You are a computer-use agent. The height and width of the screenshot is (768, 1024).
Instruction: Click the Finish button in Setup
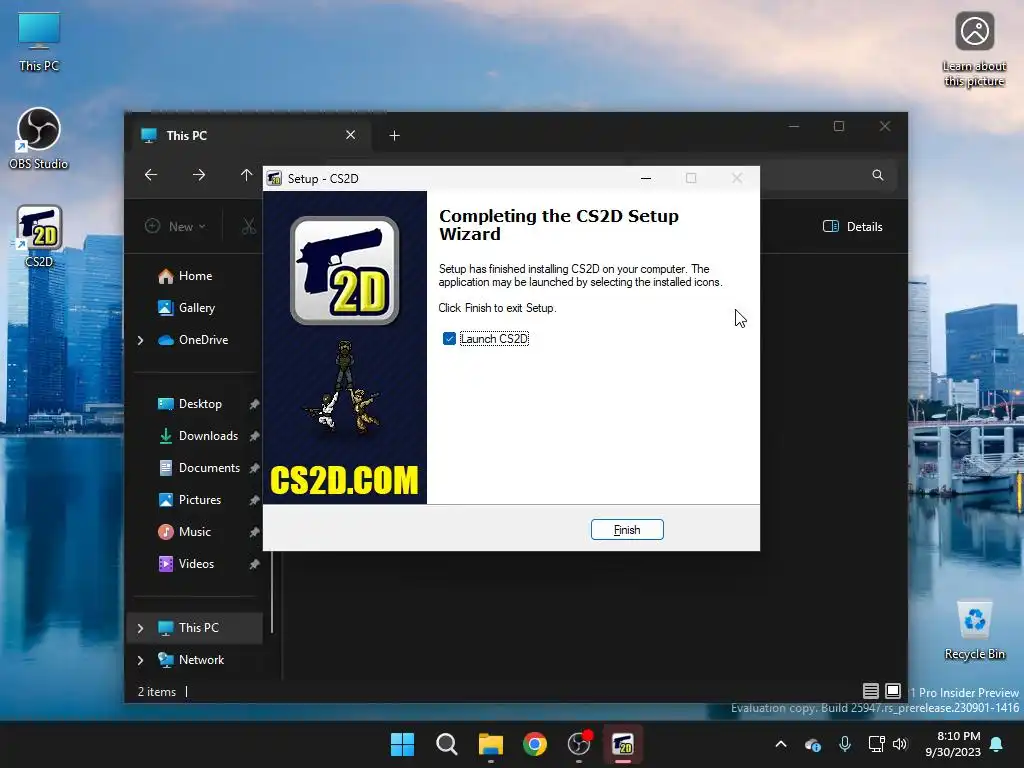pyautogui.click(x=627, y=530)
